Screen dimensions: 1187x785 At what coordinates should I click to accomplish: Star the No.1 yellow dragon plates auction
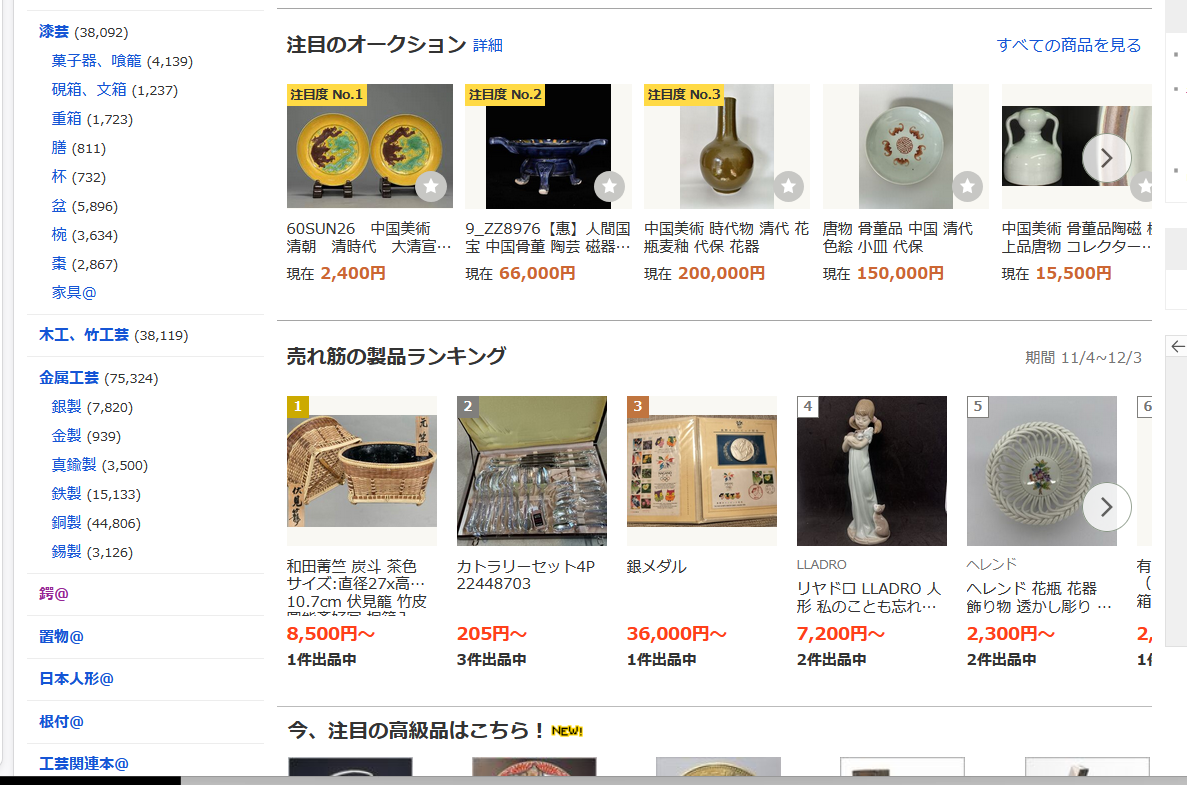pos(431,186)
